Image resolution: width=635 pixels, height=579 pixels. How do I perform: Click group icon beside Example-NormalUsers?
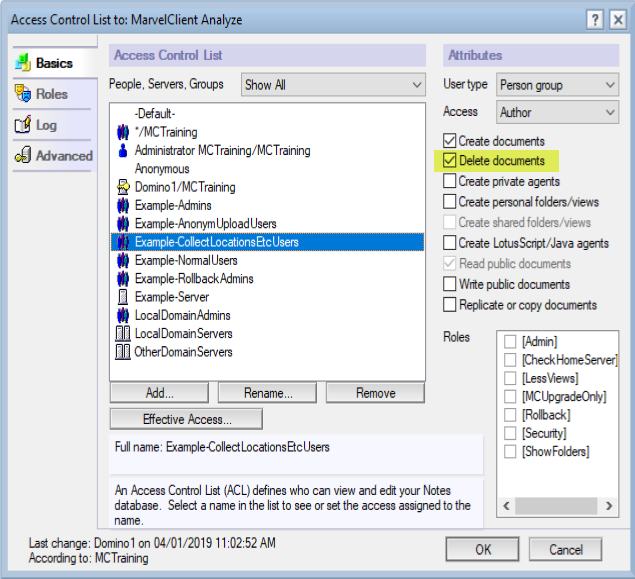tap(123, 260)
